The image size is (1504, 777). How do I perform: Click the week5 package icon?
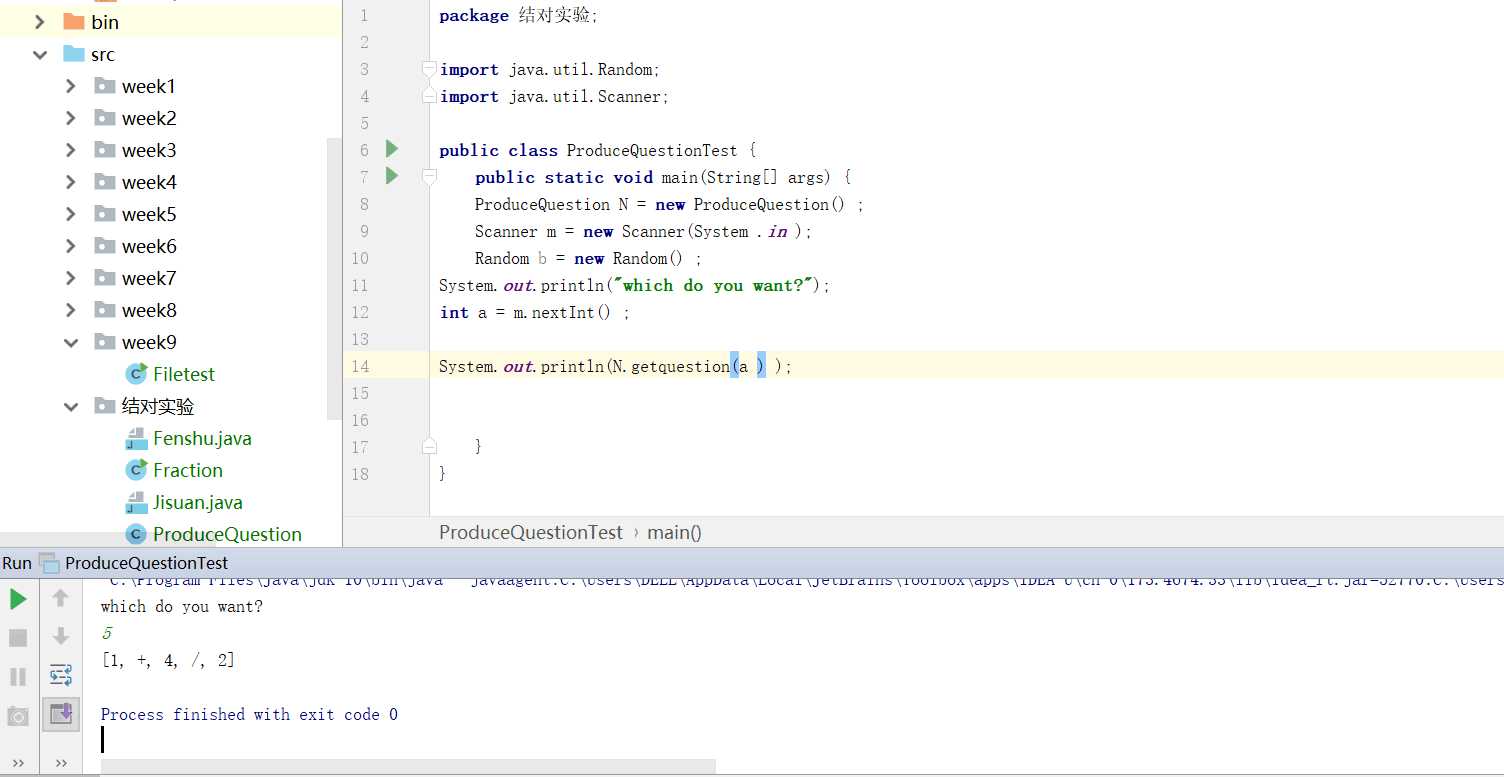click(x=105, y=214)
